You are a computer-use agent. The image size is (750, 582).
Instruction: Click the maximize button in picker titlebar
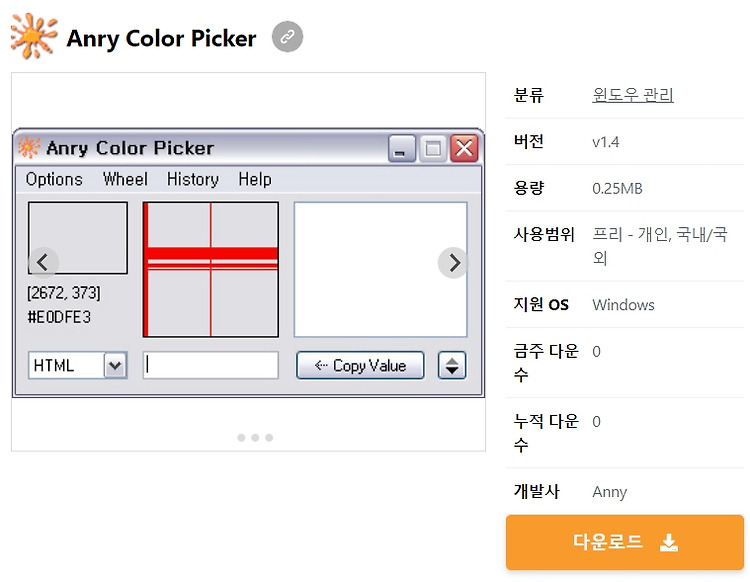[x=433, y=148]
